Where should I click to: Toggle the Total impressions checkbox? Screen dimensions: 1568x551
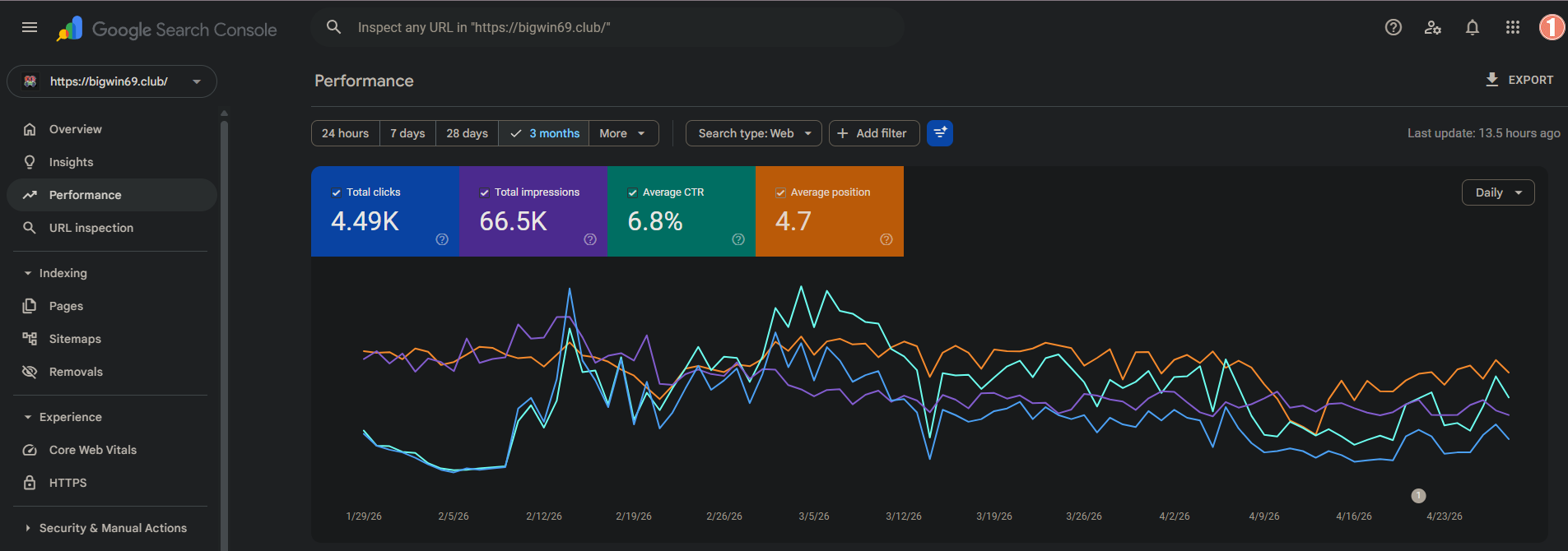click(x=484, y=192)
